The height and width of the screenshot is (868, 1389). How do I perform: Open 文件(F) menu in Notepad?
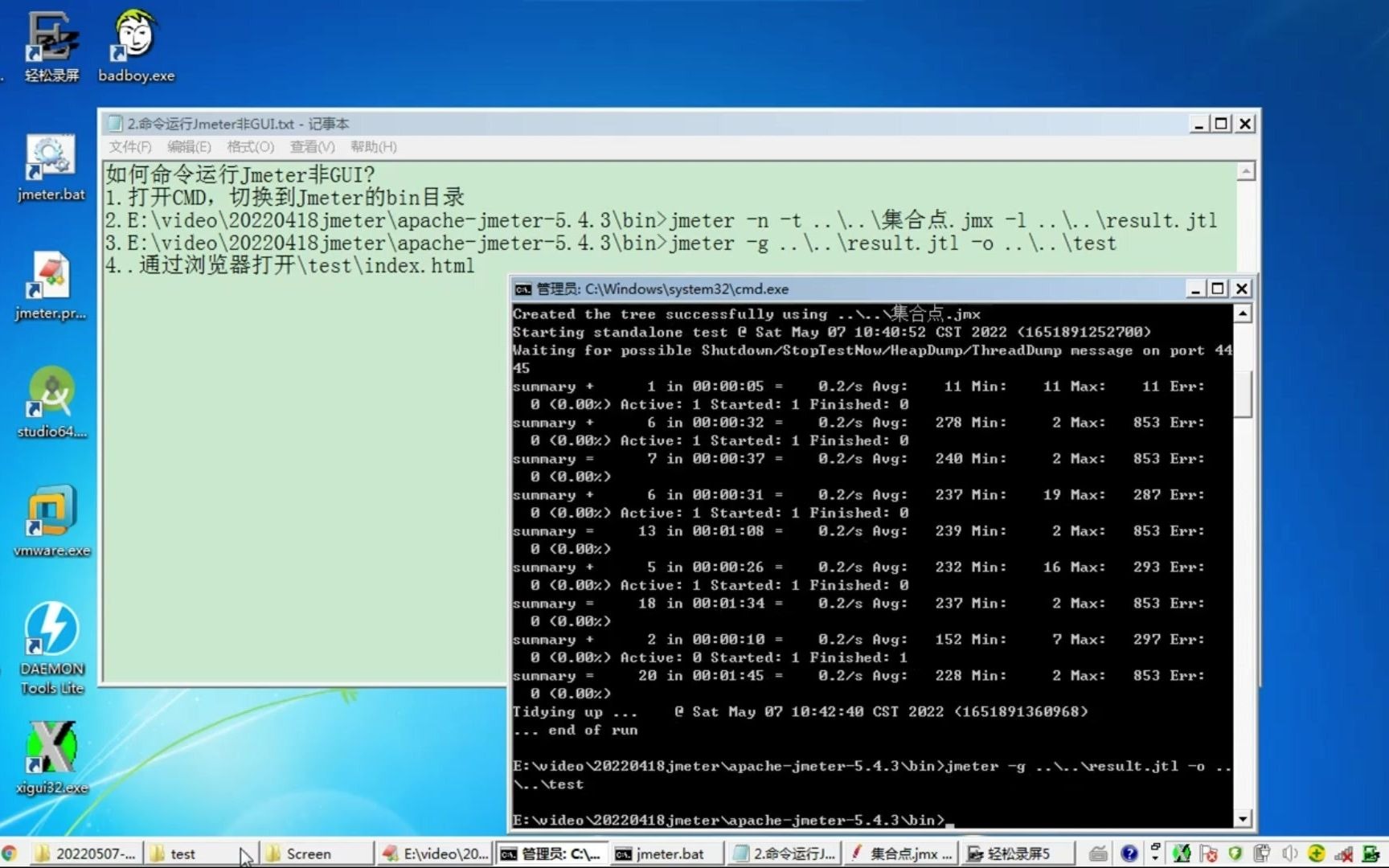pos(130,146)
